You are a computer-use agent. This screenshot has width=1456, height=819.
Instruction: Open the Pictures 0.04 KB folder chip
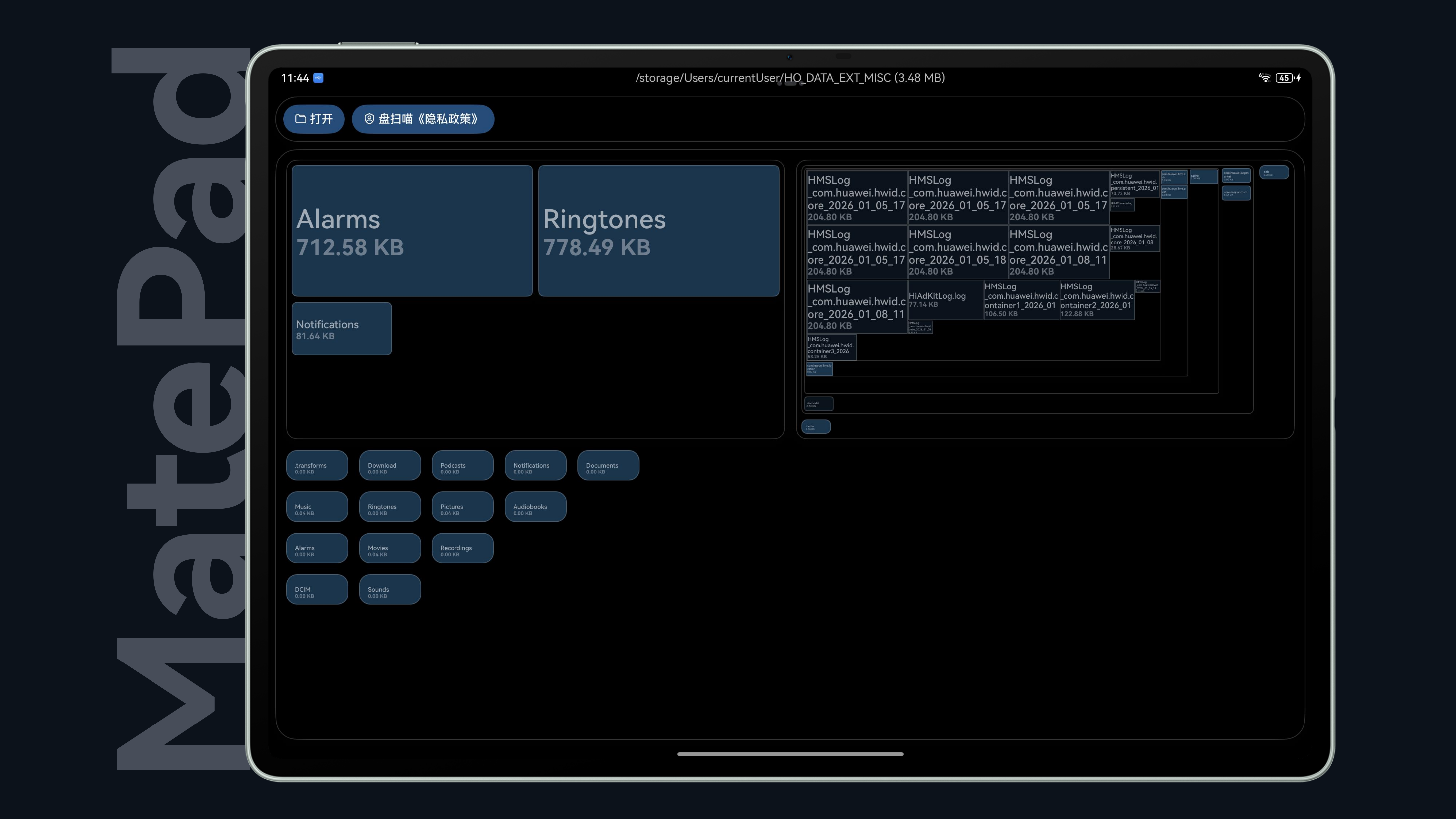click(x=462, y=507)
